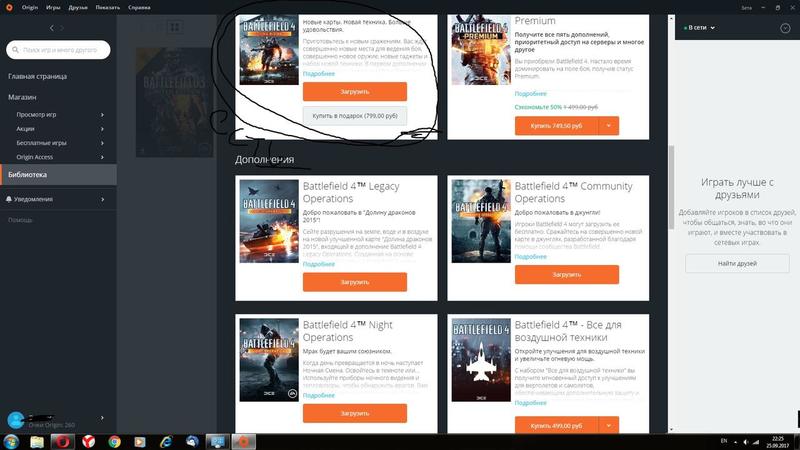The width and height of the screenshot is (800, 450).
Task: Click the search games input field
Action: pyautogui.click(x=58, y=50)
